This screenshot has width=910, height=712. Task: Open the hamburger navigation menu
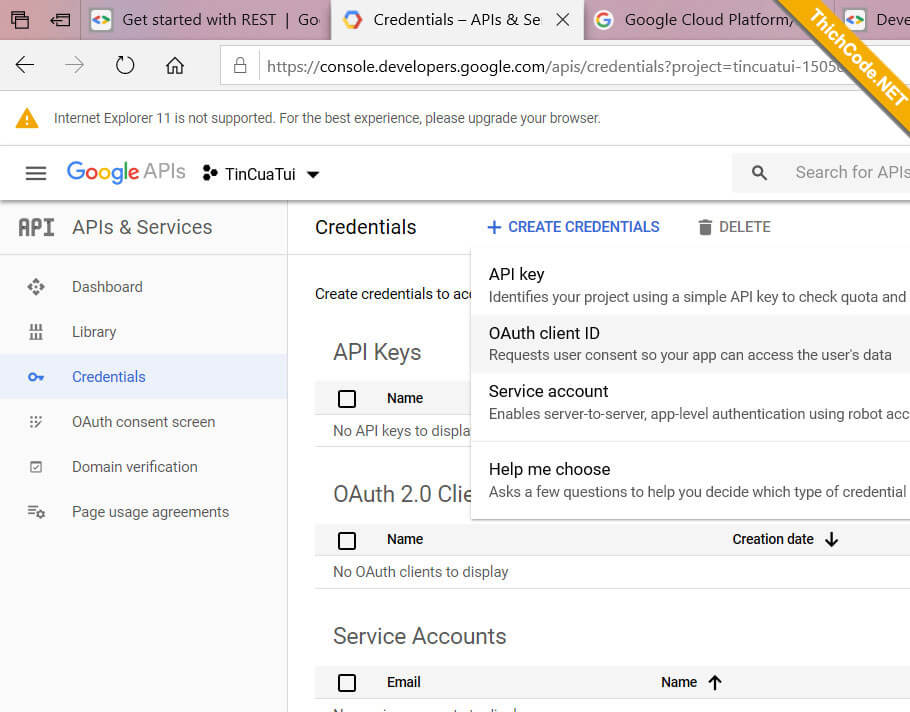[36, 173]
